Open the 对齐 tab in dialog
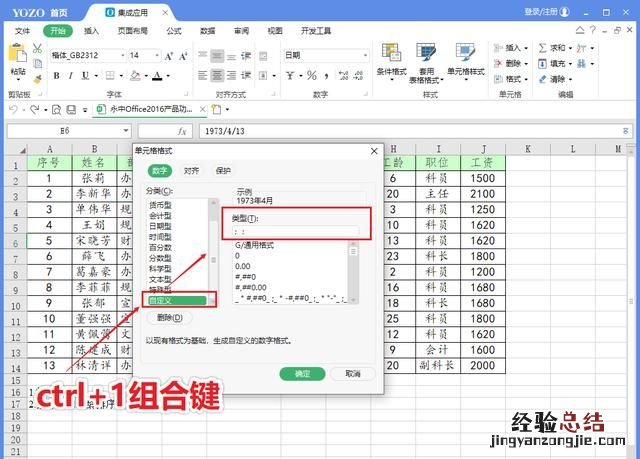Image resolution: width=640 pixels, height=459 pixels. [191, 171]
